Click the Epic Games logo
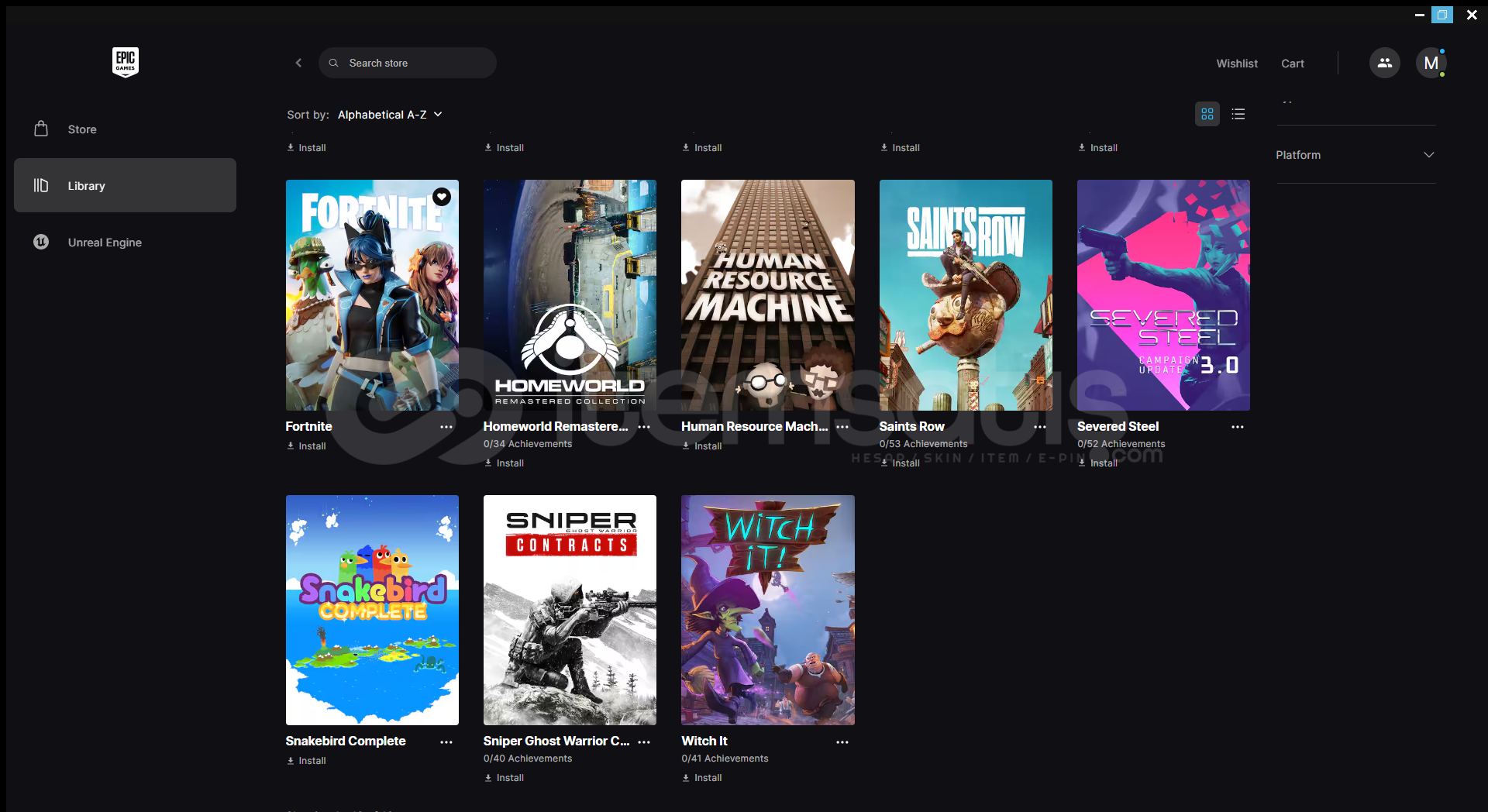This screenshot has height=812, width=1488. (126, 62)
